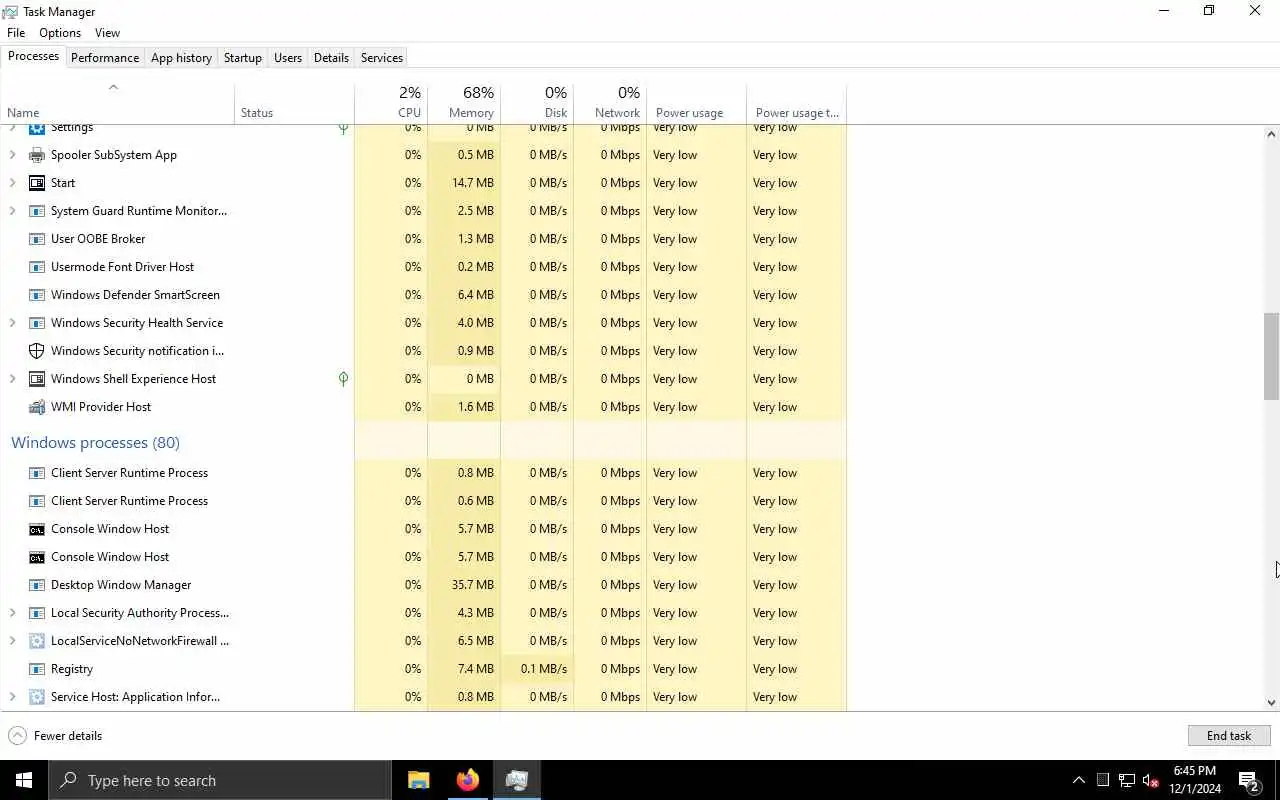The width and height of the screenshot is (1280, 800).
Task: Click the Windows Defender SmartScreen icon
Action: pyautogui.click(x=37, y=295)
